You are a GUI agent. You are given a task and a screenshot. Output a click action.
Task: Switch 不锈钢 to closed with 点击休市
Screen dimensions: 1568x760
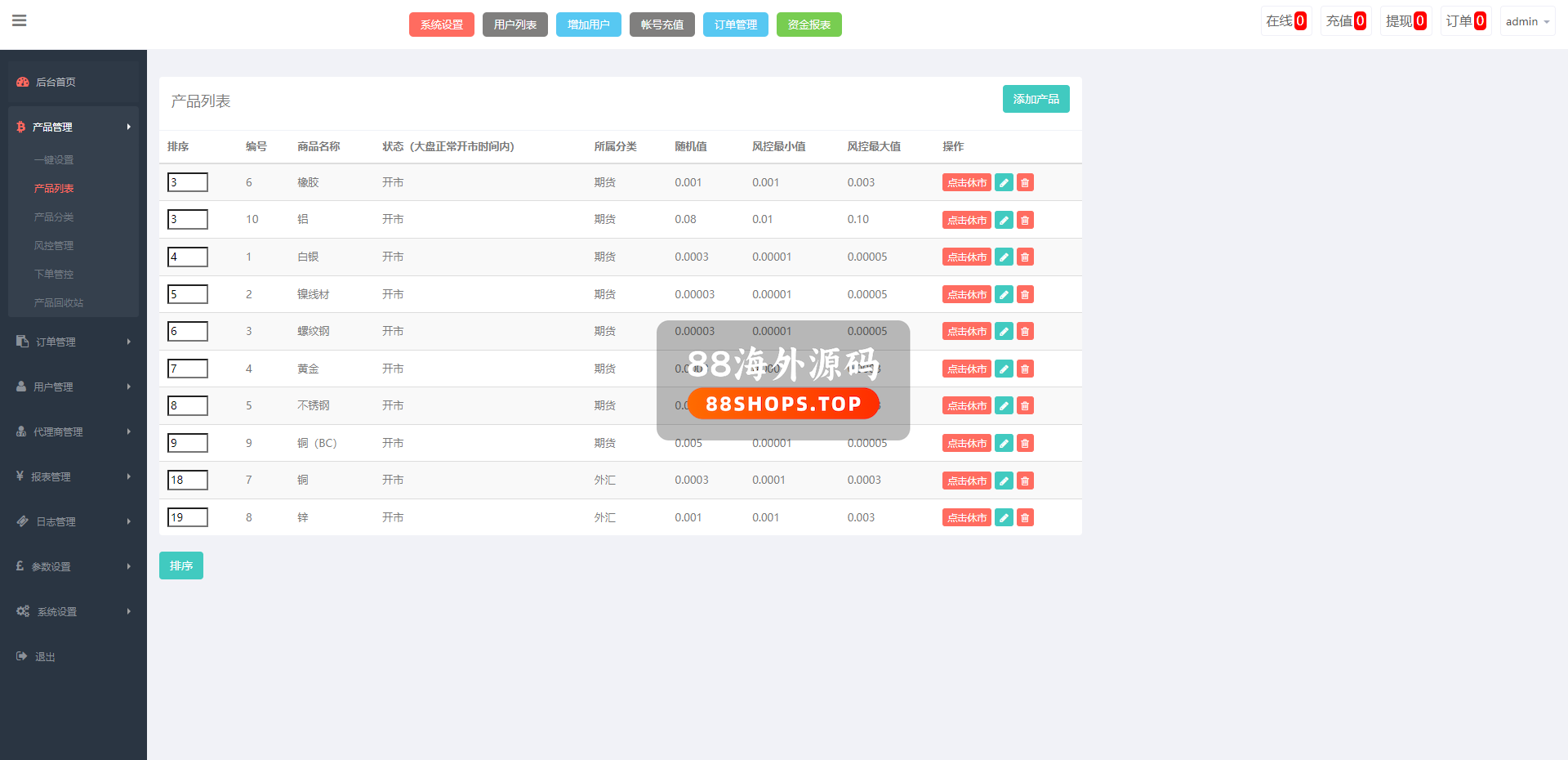(x=966, y=406)
